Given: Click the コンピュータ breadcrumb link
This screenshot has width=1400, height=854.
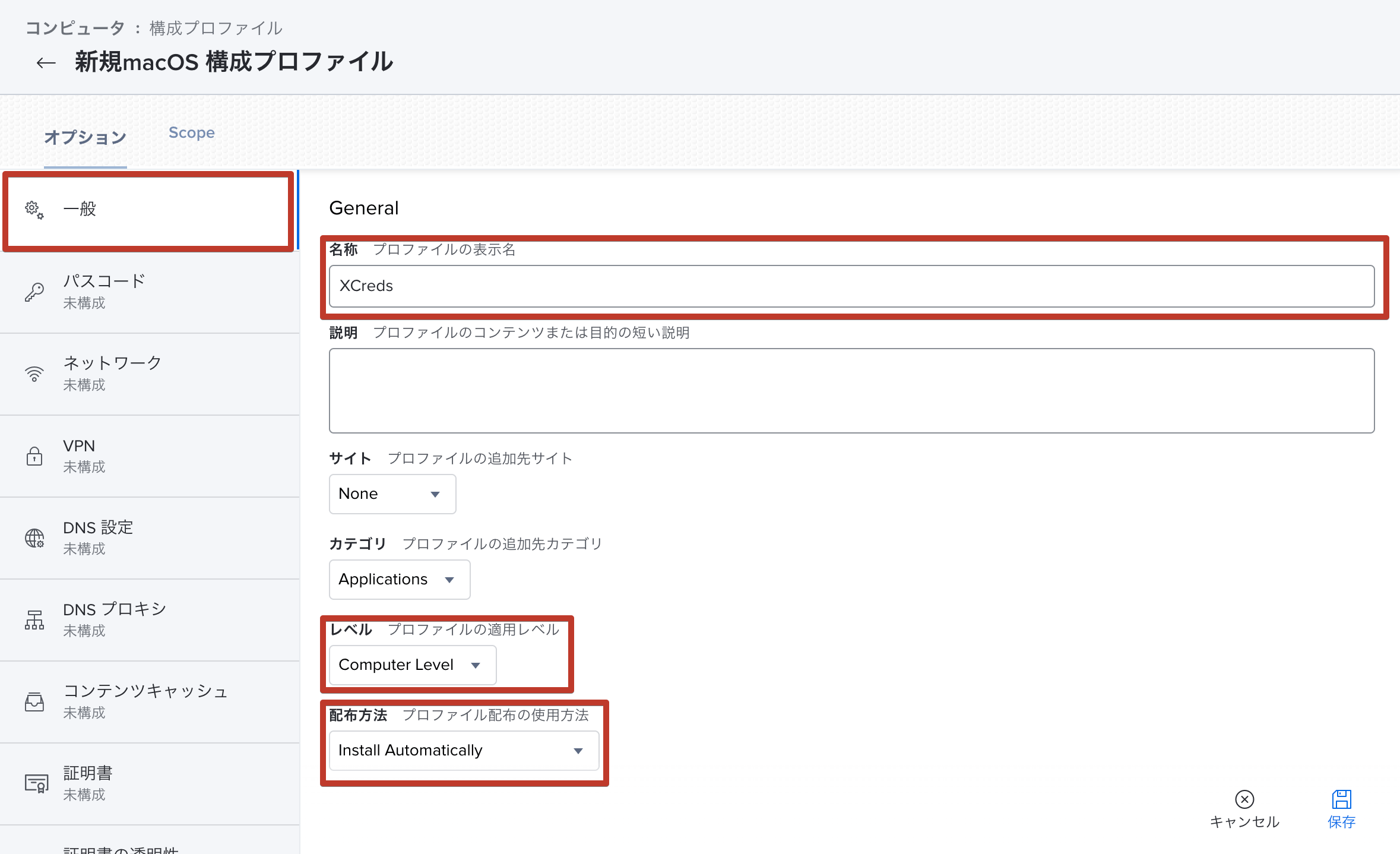Looking at the screenshot, I should click(75, 28).
